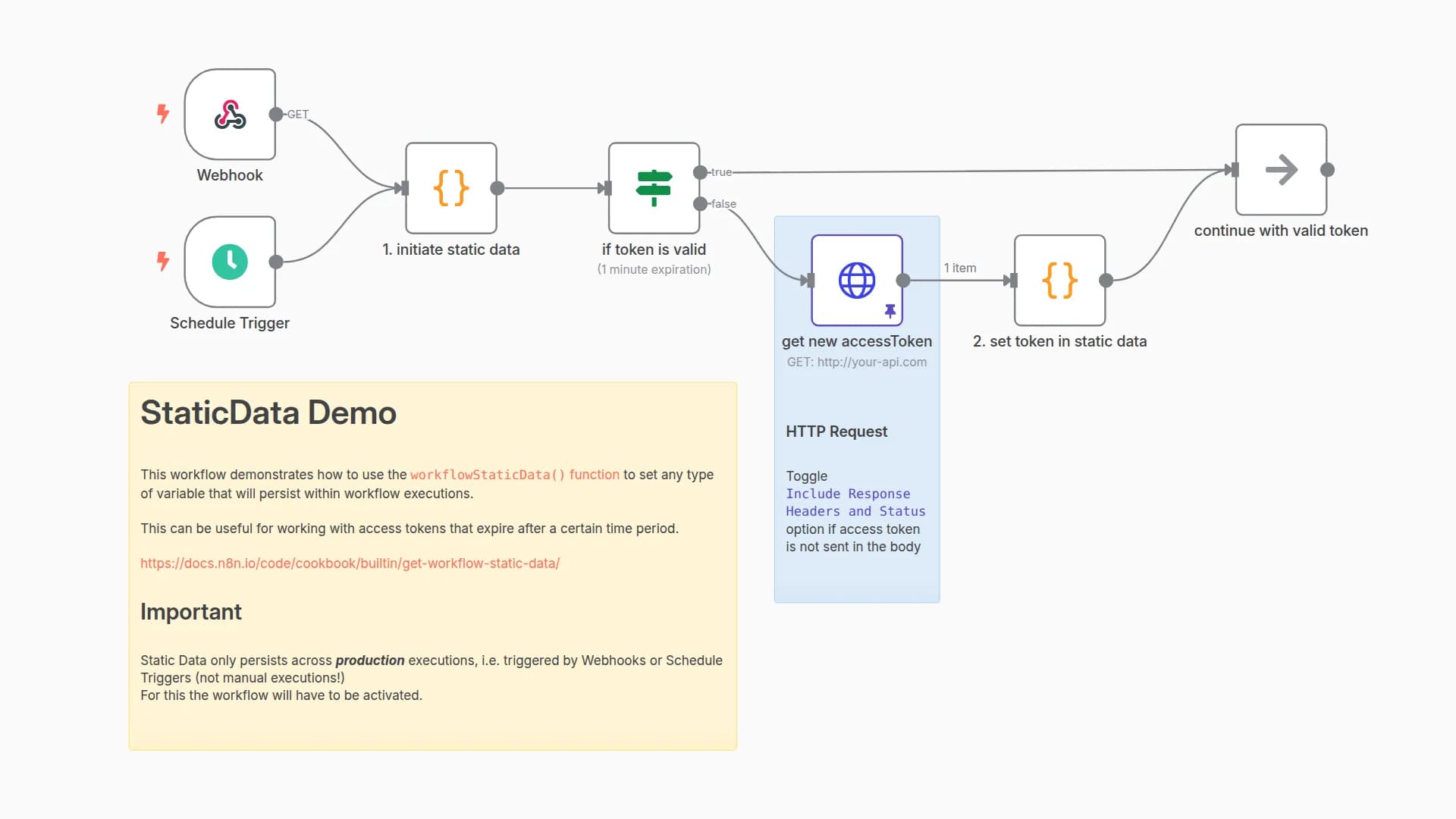Viewport: 1456px width, 819px height.
Task: Open the '1. initiate static data' code node
Action: click(451, 188)
